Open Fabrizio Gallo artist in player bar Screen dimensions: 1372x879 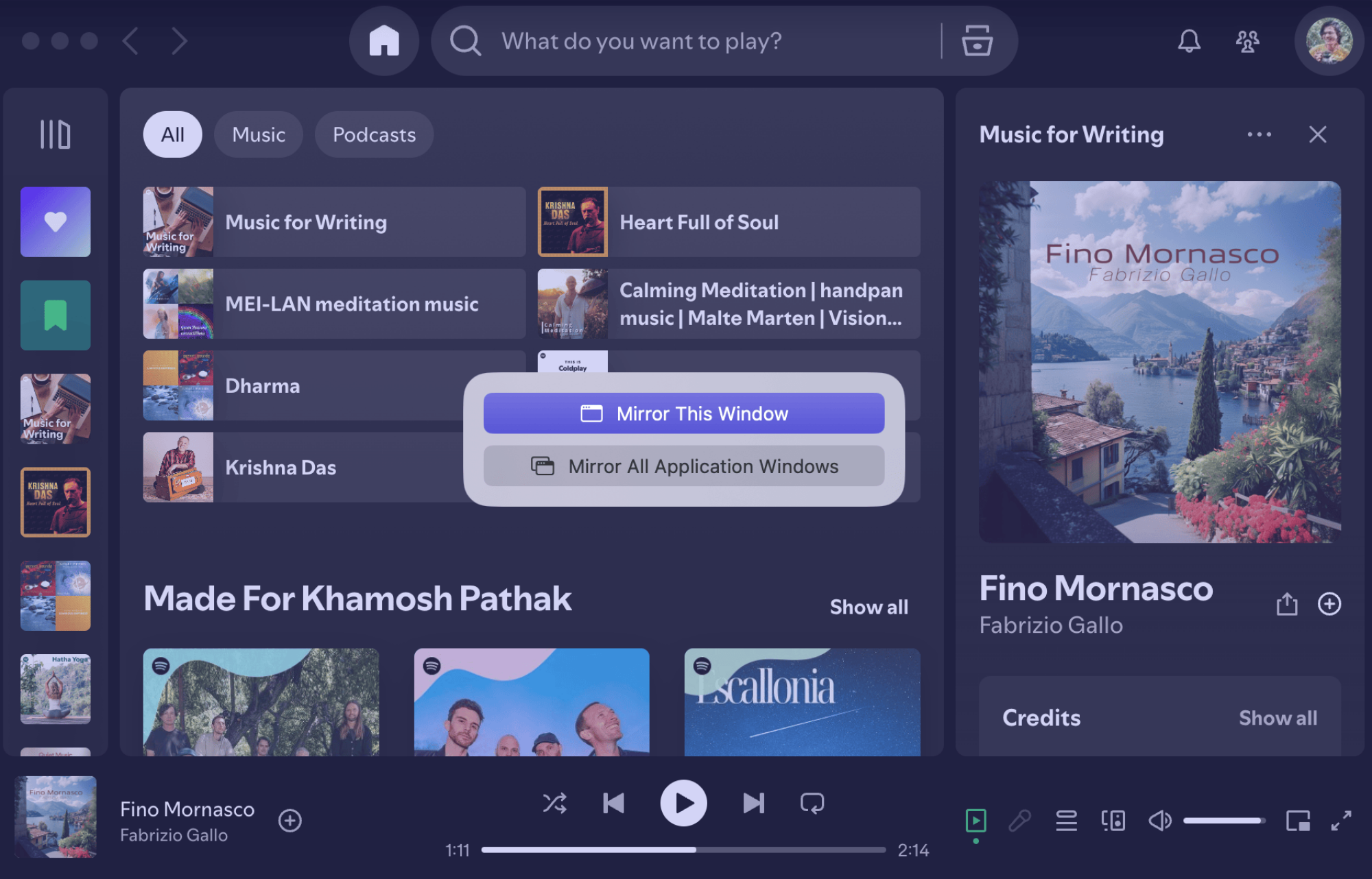[x=174, y=835]
